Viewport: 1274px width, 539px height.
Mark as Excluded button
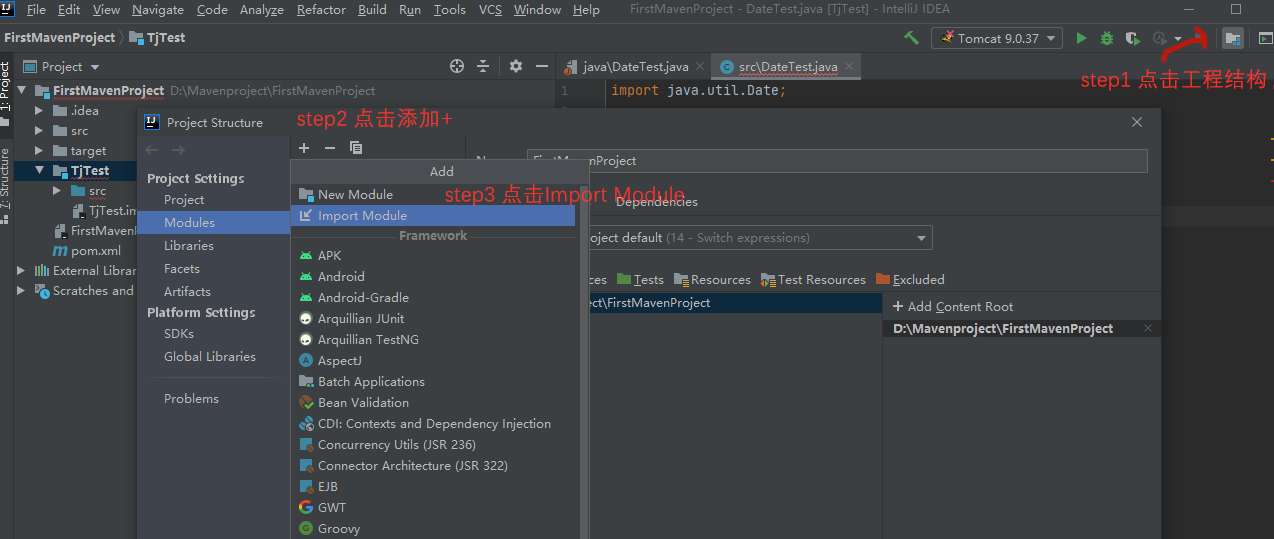(910, 279)
